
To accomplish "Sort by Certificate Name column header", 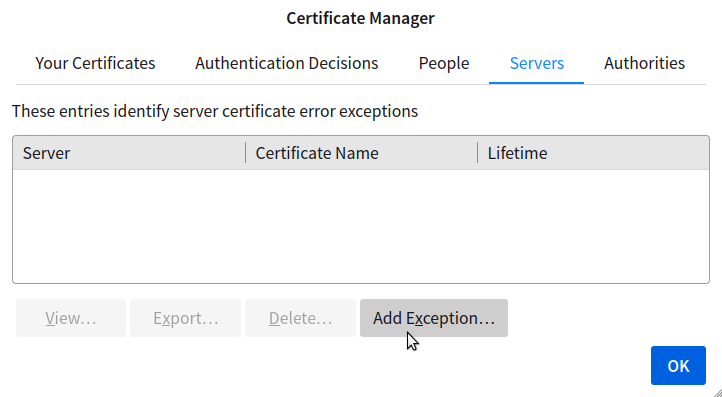I will point(361,153).
